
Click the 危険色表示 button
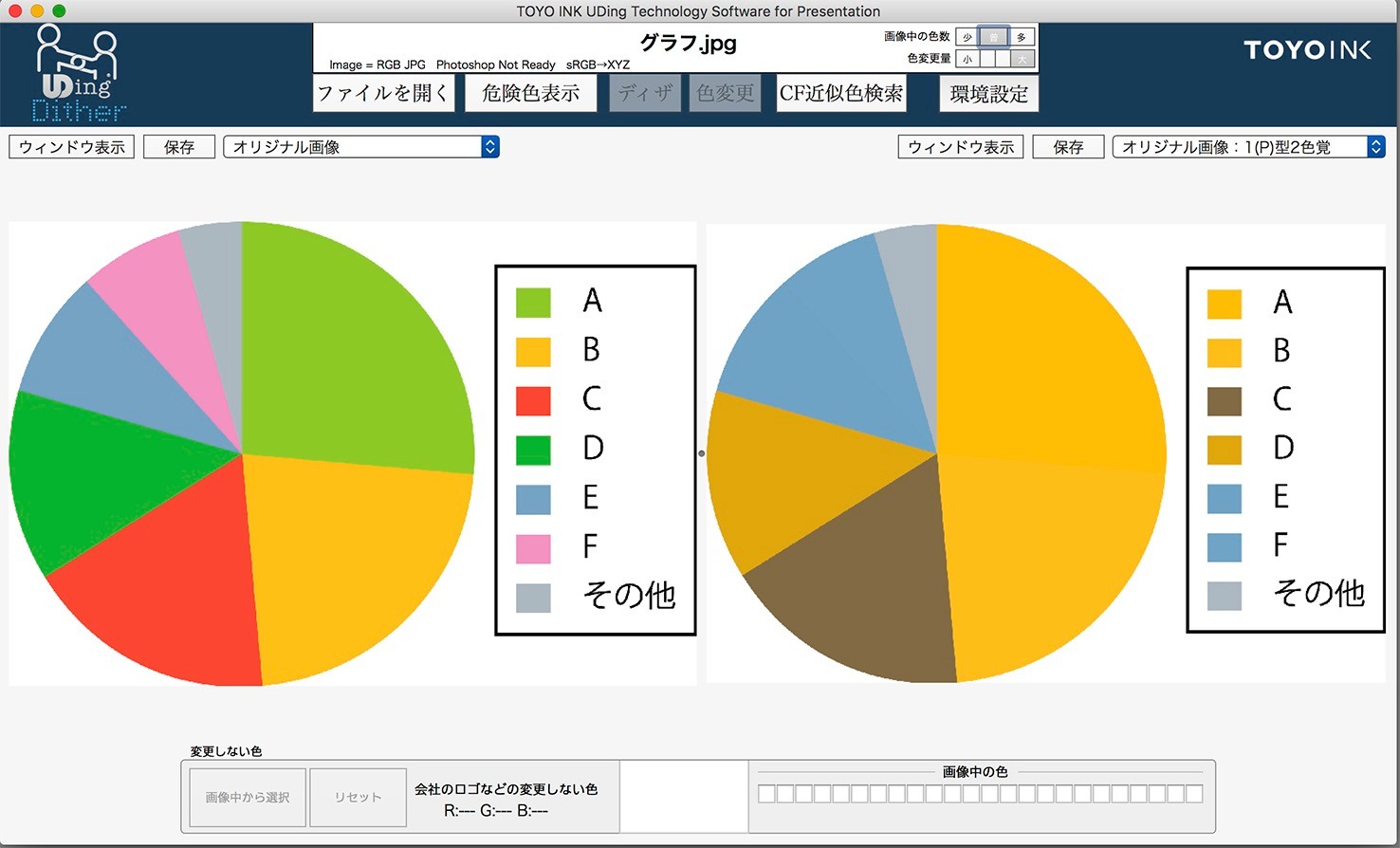[531, 93]
